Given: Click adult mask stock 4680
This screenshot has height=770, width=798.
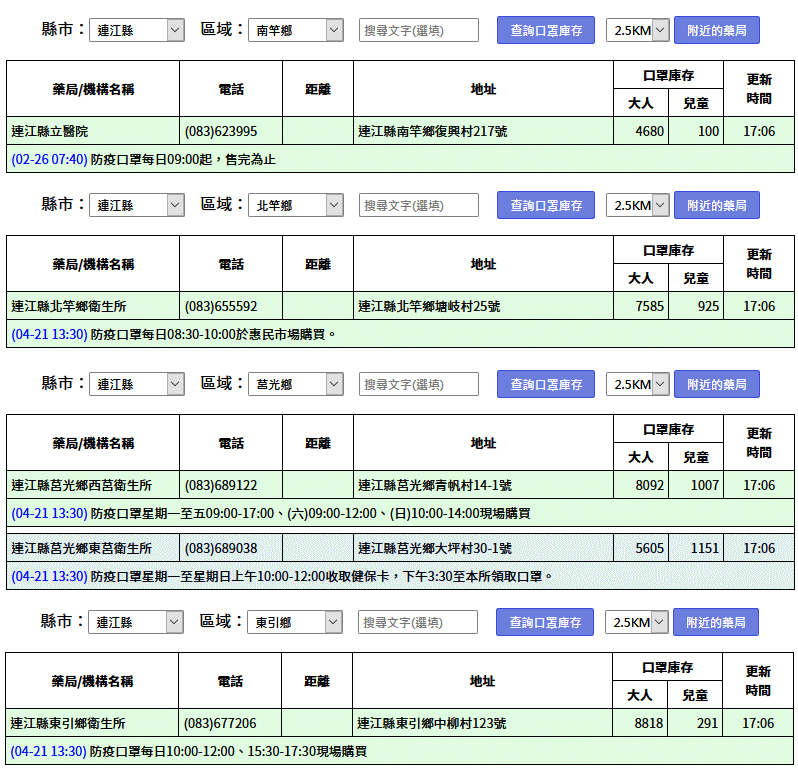Looking at the screenshot, I should point(649,131).
